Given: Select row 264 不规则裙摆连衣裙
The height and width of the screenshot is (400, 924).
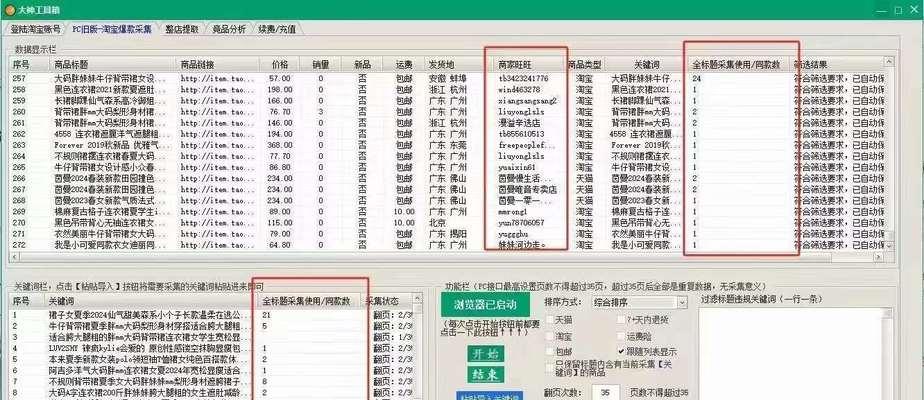Looking at the screenshot, I should tap(448, 156).
